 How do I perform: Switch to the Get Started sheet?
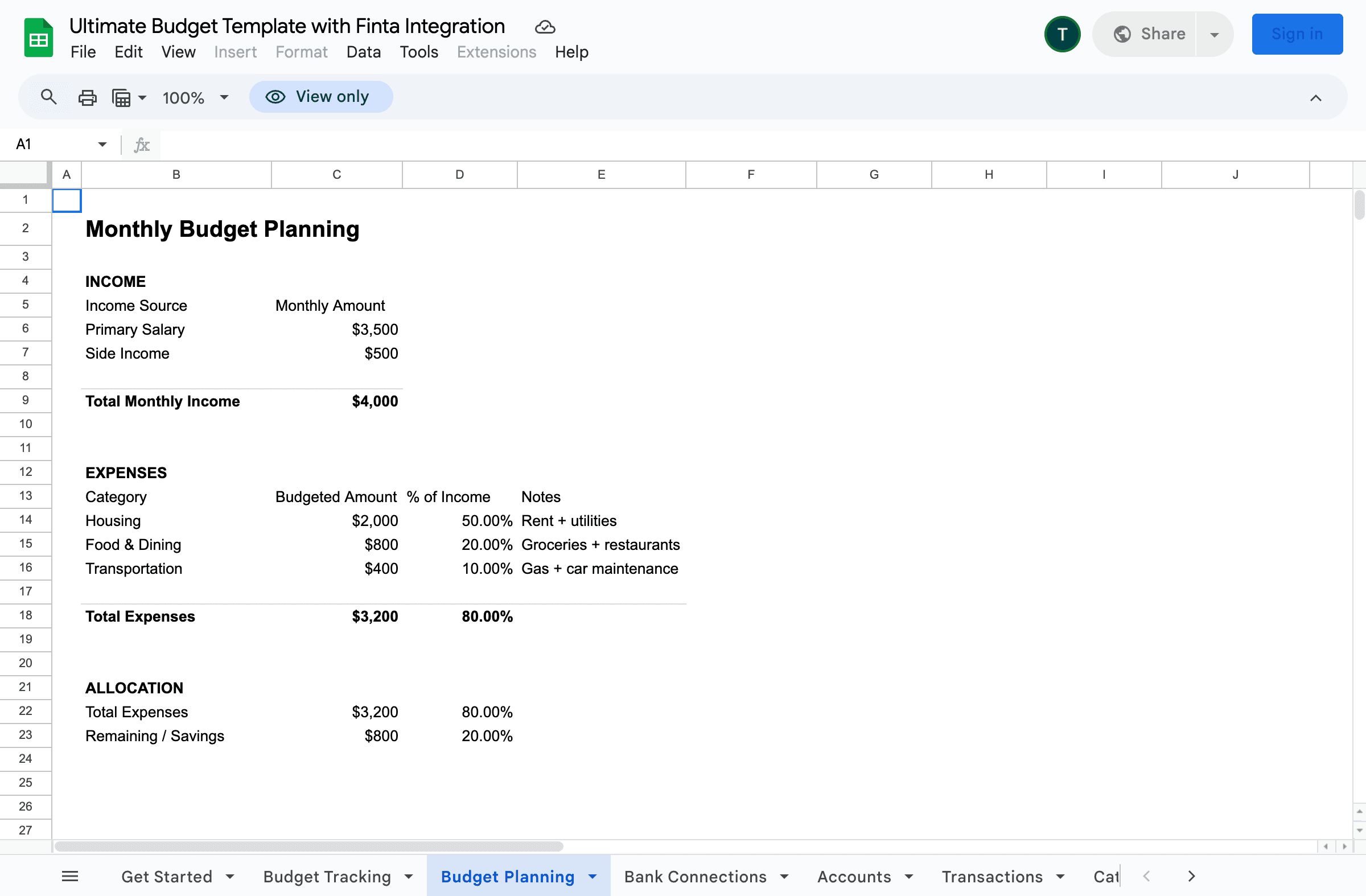pos(166,877)
